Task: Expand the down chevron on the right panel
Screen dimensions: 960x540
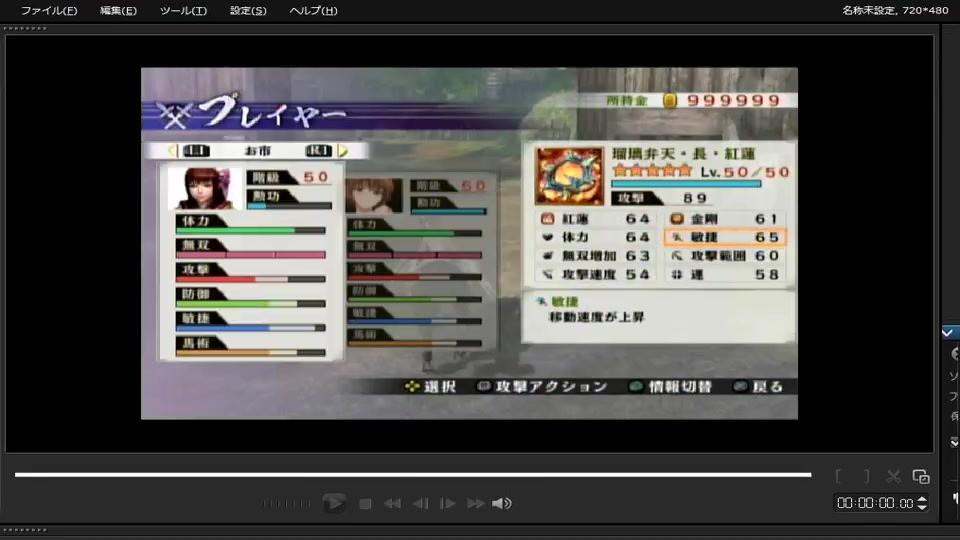Action: (x=954, y=442)
